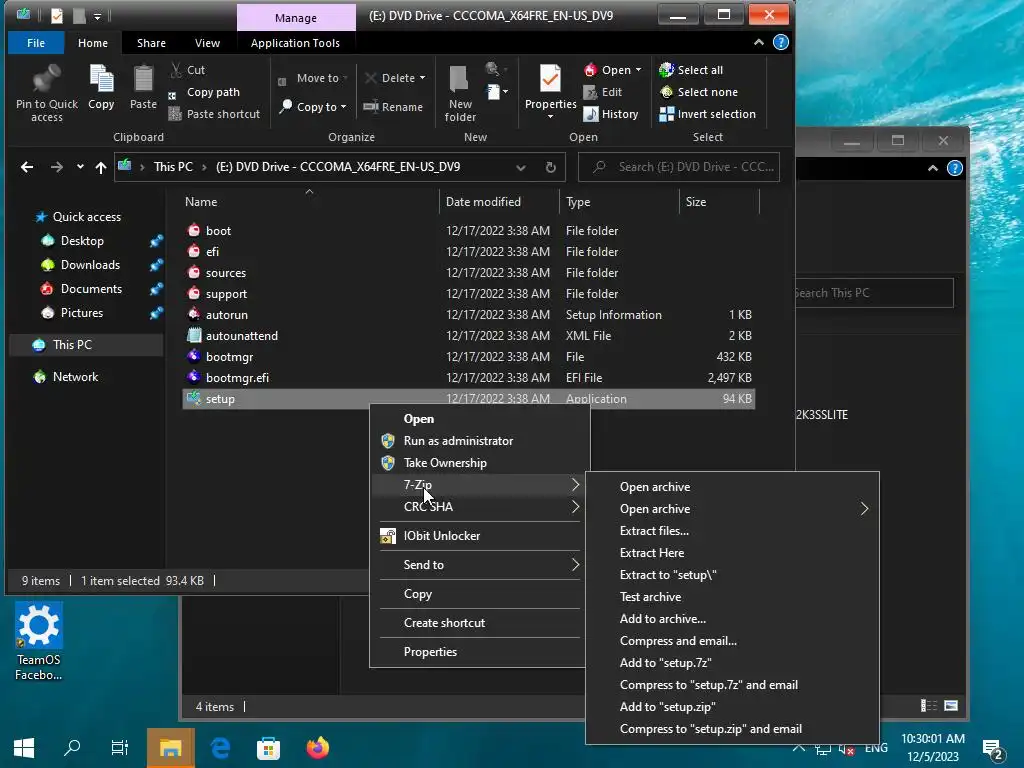Open the Application Tools tab
Image resolution: width=1024 pixels, height=768 pixels.
click(x=295, y=43)
